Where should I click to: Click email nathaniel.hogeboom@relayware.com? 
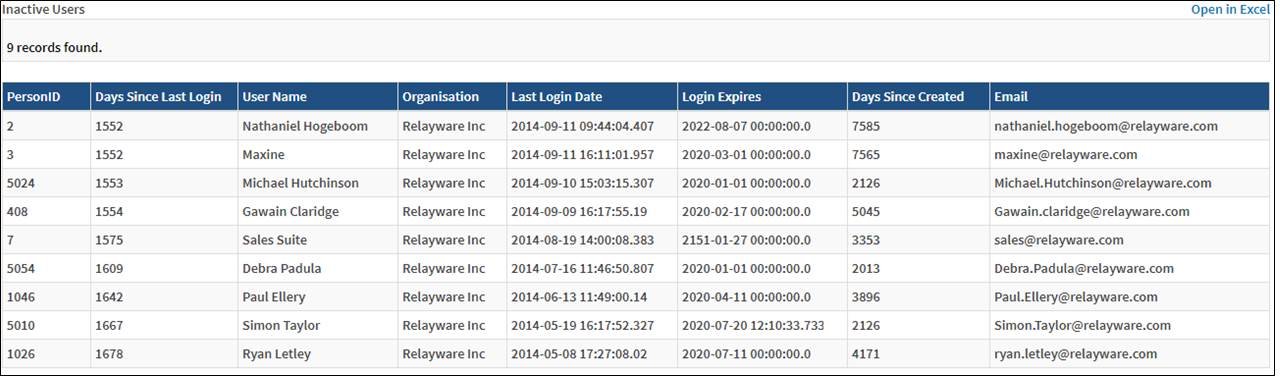(x=1105, y=126)
